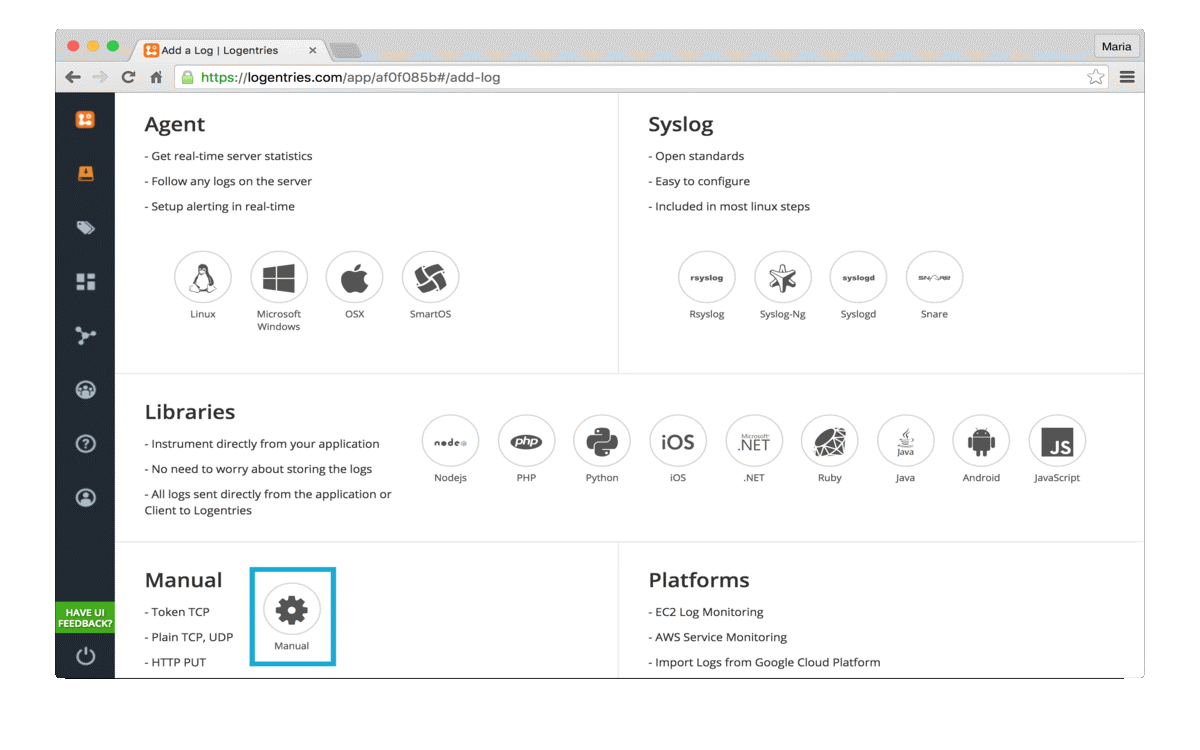
Task: Select the JavaScript library icon
Action: 1057,442
